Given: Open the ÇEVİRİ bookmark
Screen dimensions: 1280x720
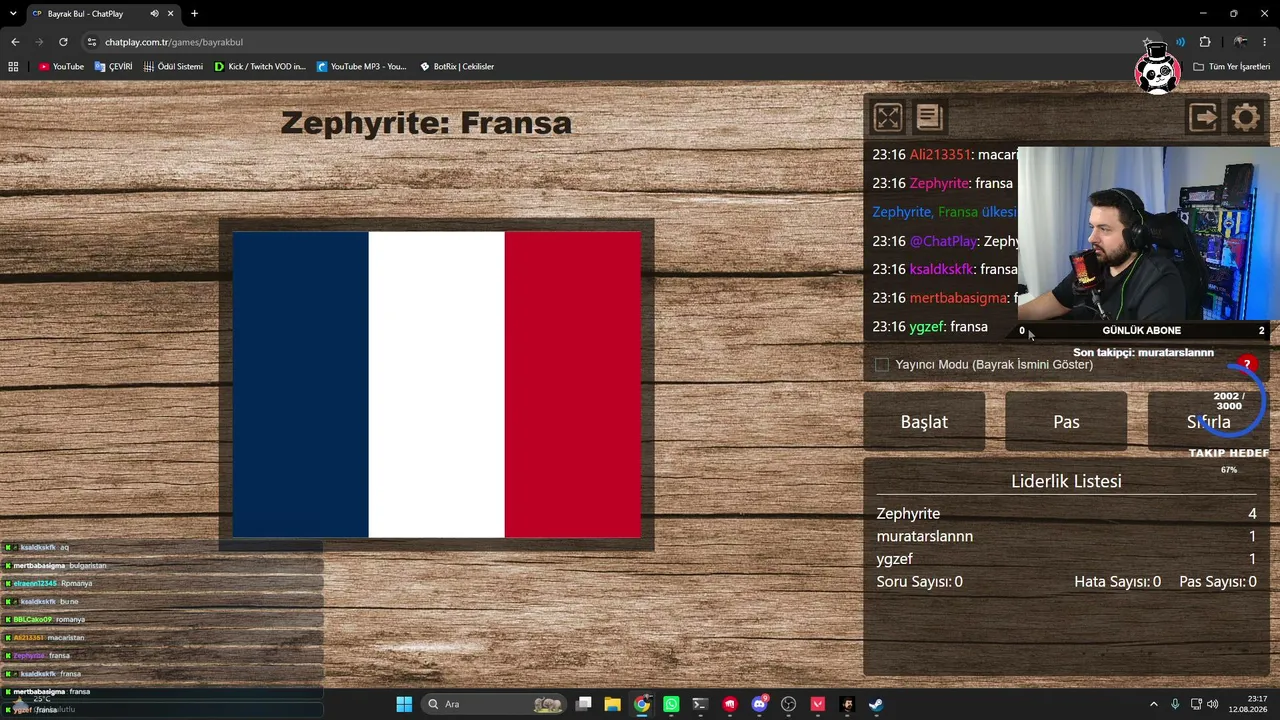Looking at the screenshot, I should 113,67.
